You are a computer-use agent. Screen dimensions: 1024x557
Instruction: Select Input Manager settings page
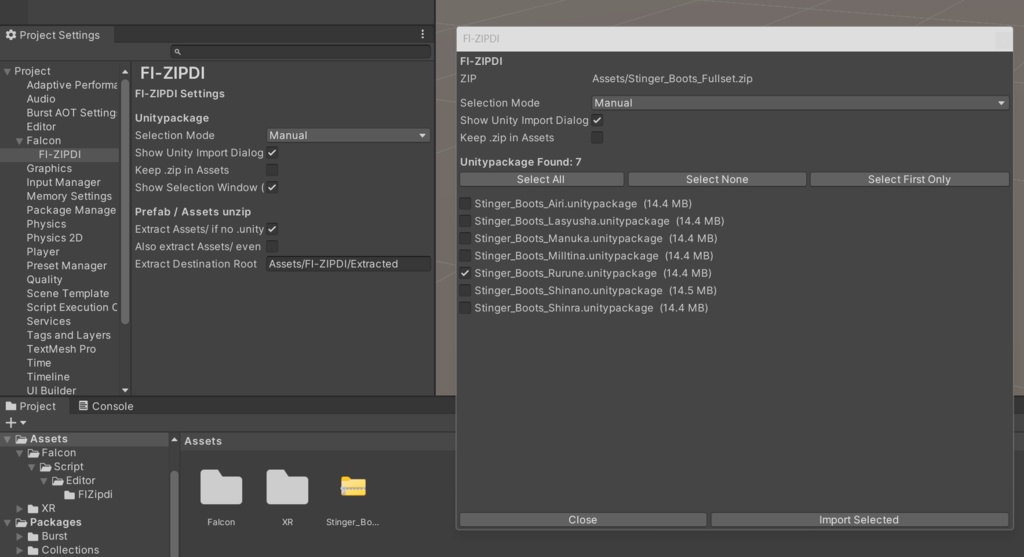(63, 182)
